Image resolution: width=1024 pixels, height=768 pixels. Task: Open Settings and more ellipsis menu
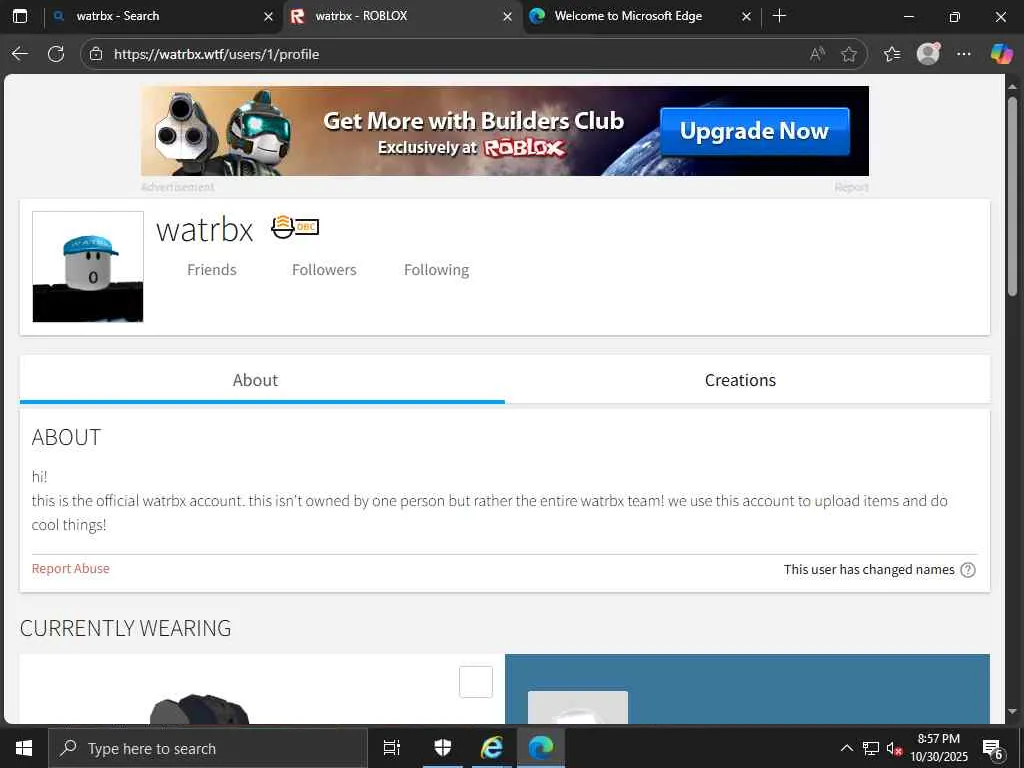click(x=964, y=54)
